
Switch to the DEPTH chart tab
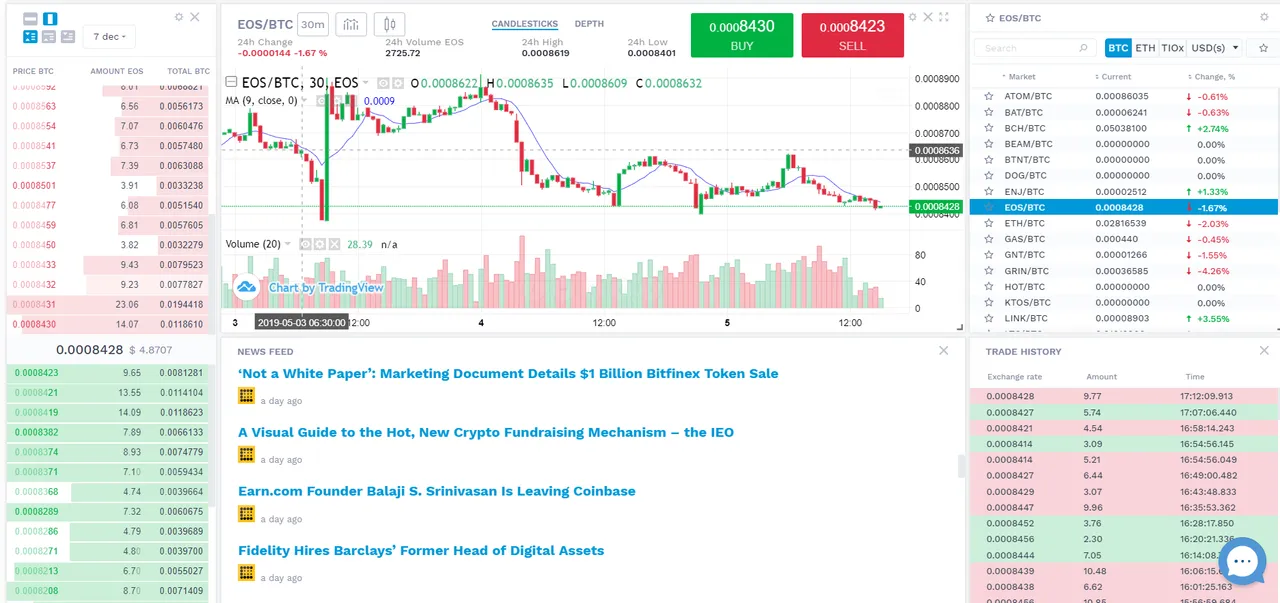pos(589,24)
